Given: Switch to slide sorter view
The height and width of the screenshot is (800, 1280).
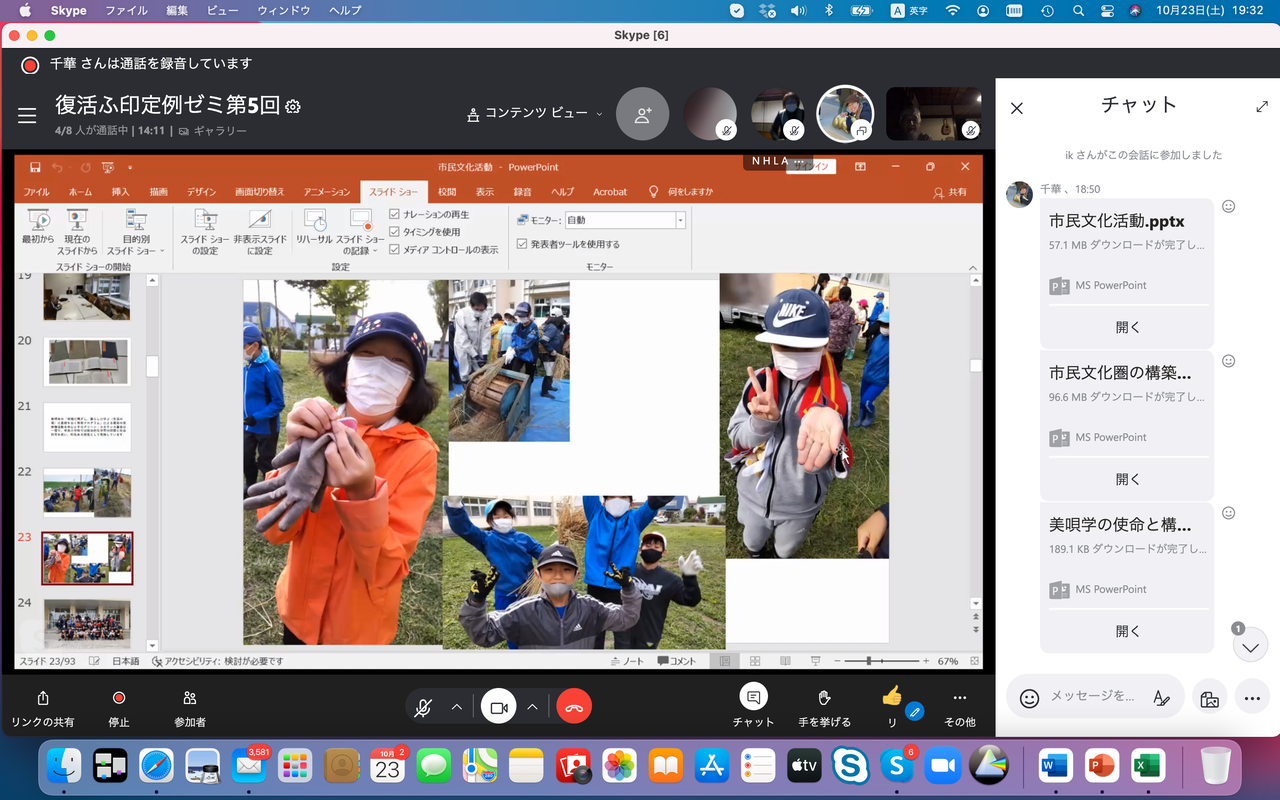Looking at the screenshot, I should point(755,661).
